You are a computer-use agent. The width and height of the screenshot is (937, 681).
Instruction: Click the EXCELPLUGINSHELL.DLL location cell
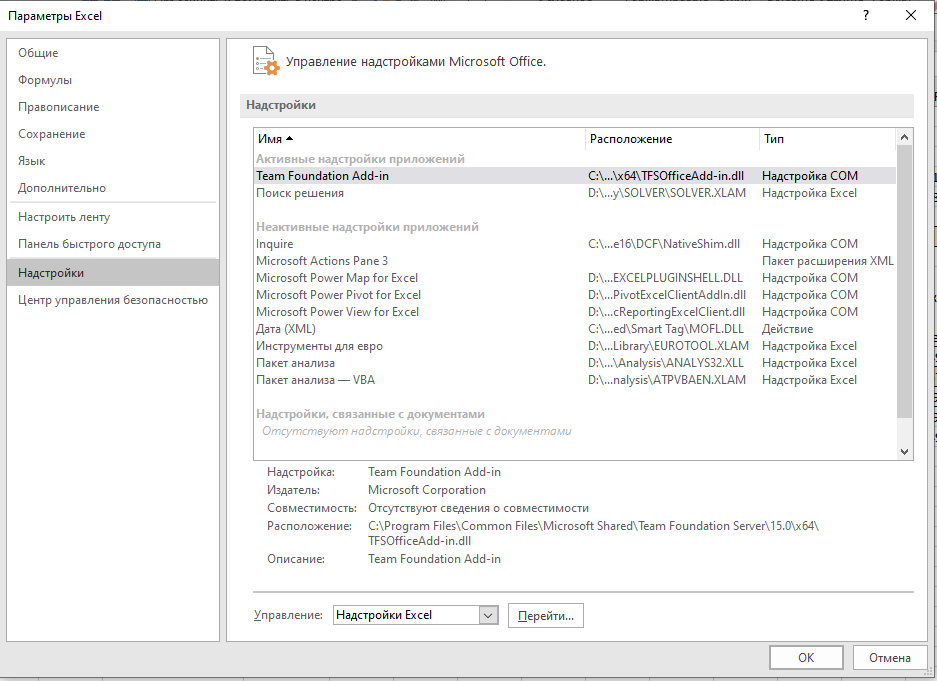(x=666, y=278)
